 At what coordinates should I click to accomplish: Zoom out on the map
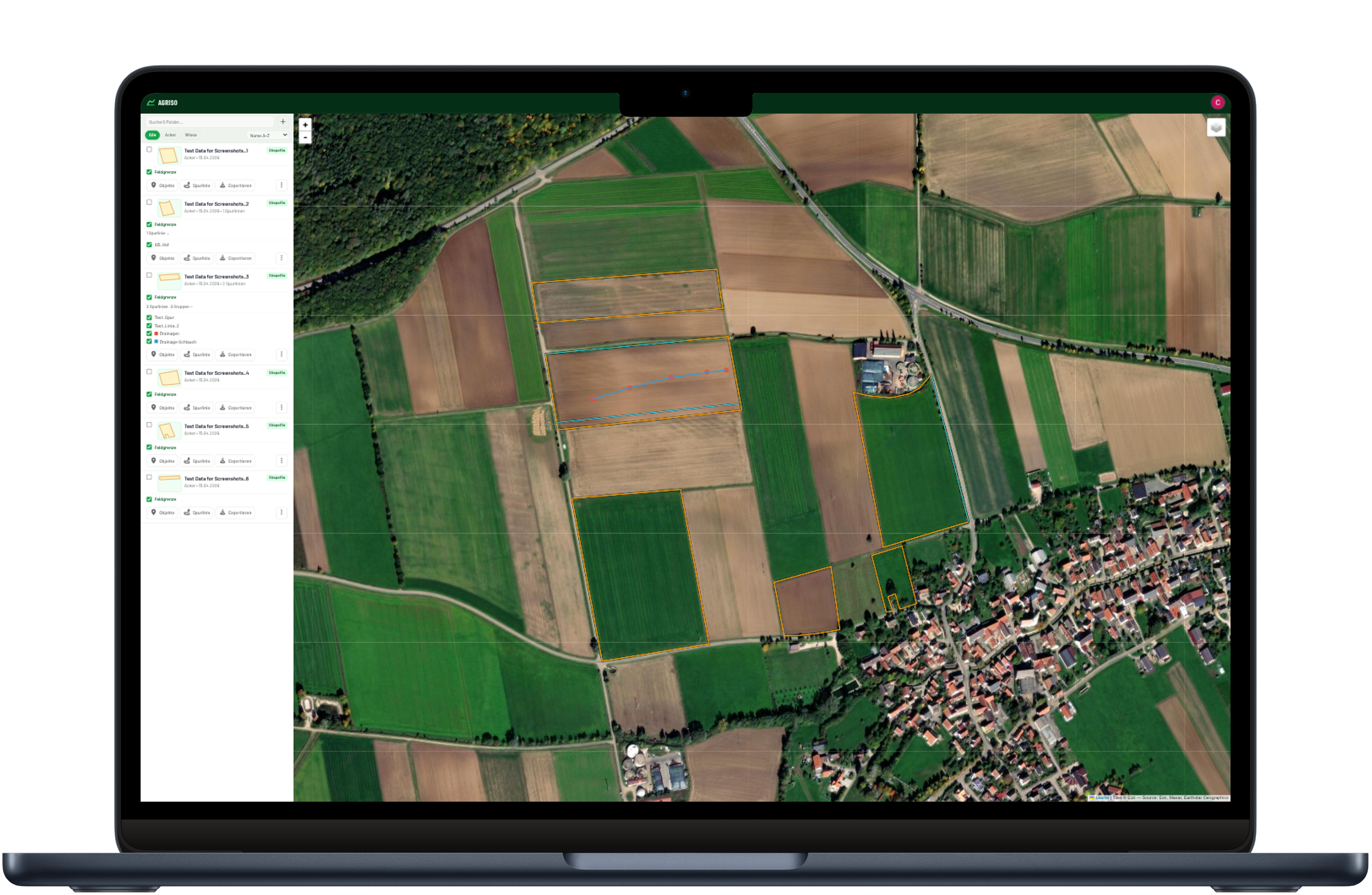point(305,137)
